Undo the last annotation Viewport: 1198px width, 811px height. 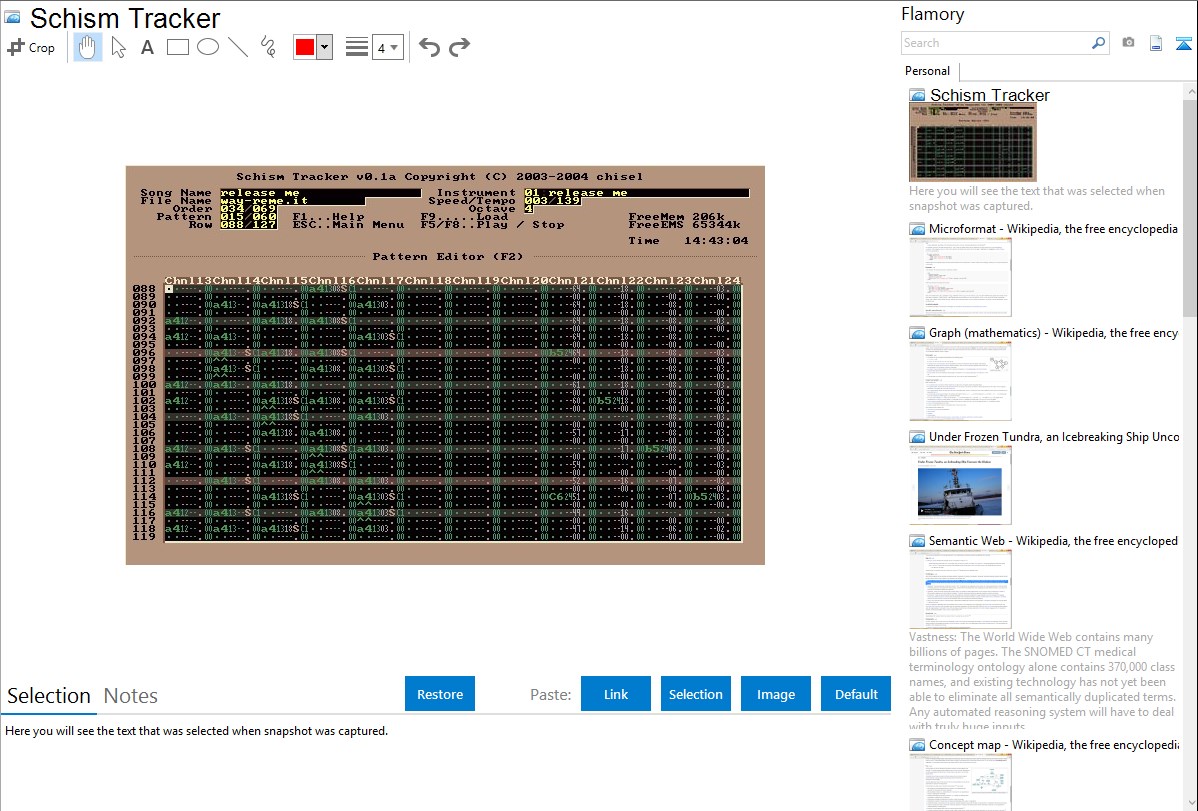coord(429,47)
